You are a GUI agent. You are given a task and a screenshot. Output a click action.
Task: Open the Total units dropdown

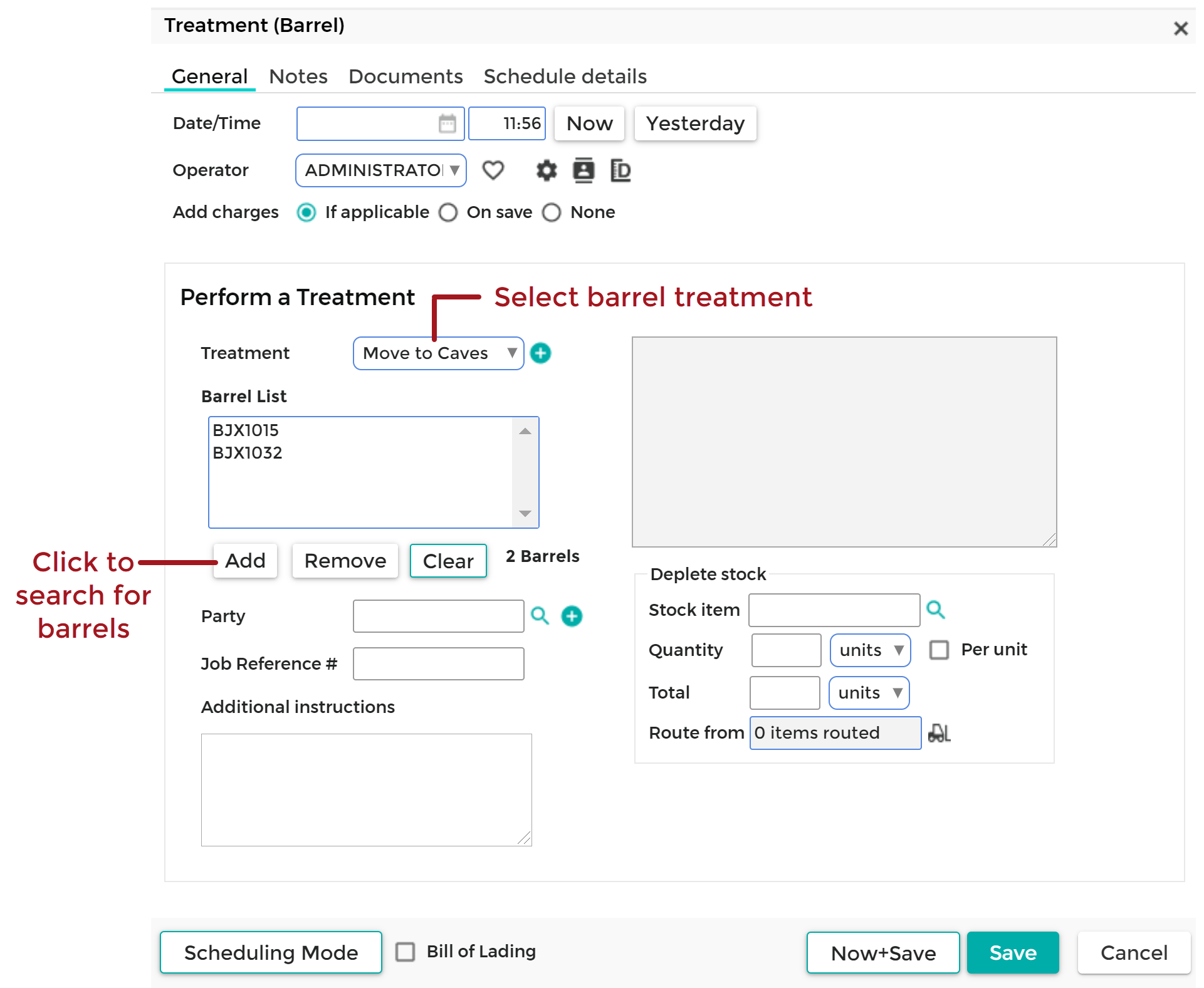[x=869, y=693]
